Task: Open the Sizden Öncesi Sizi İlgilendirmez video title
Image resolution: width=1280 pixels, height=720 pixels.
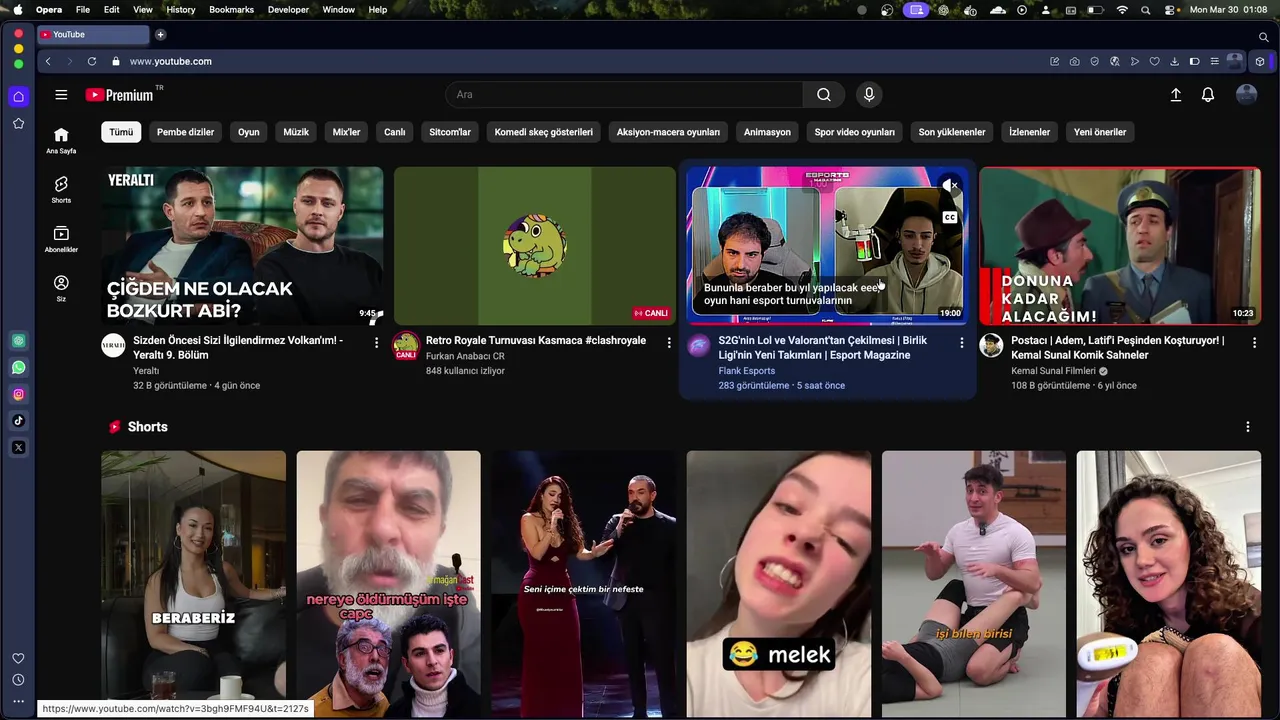Action: [x=238, y=348]
